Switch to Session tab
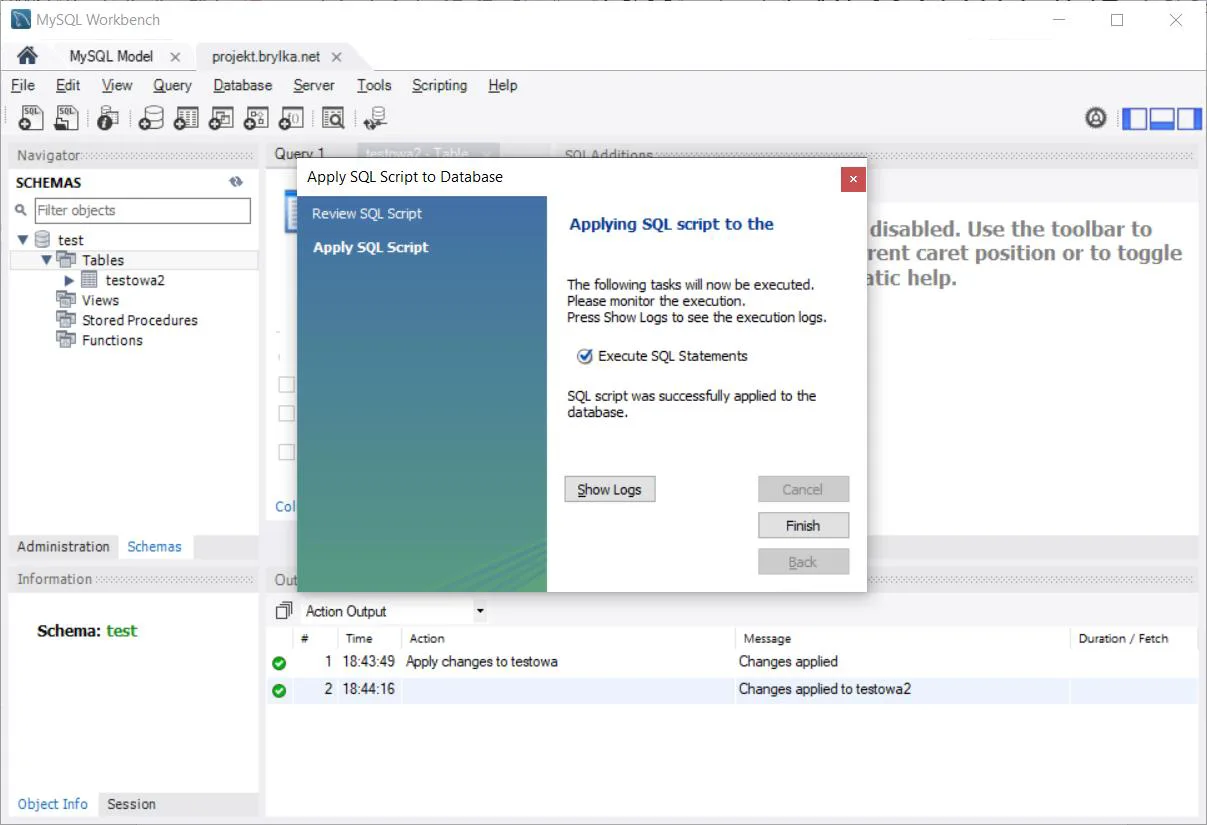The image size is (1207, 825). coord(131,804)
